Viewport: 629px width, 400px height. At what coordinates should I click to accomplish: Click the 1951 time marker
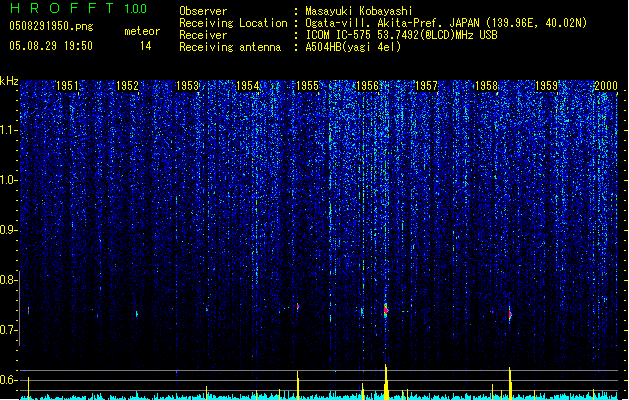click(67, 85)
